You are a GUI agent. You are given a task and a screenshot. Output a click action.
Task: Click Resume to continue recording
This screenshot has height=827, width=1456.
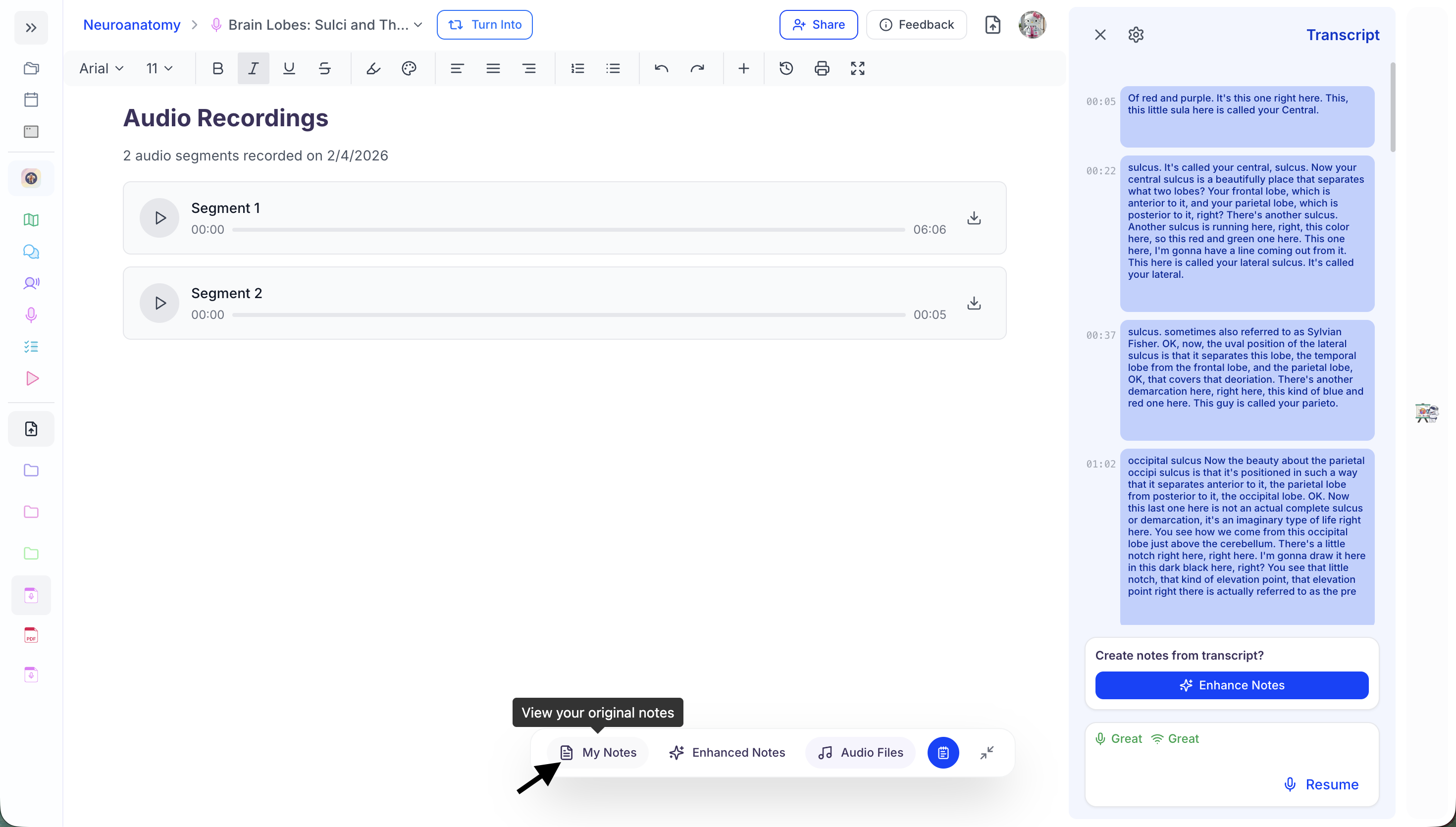[1321, 784]
